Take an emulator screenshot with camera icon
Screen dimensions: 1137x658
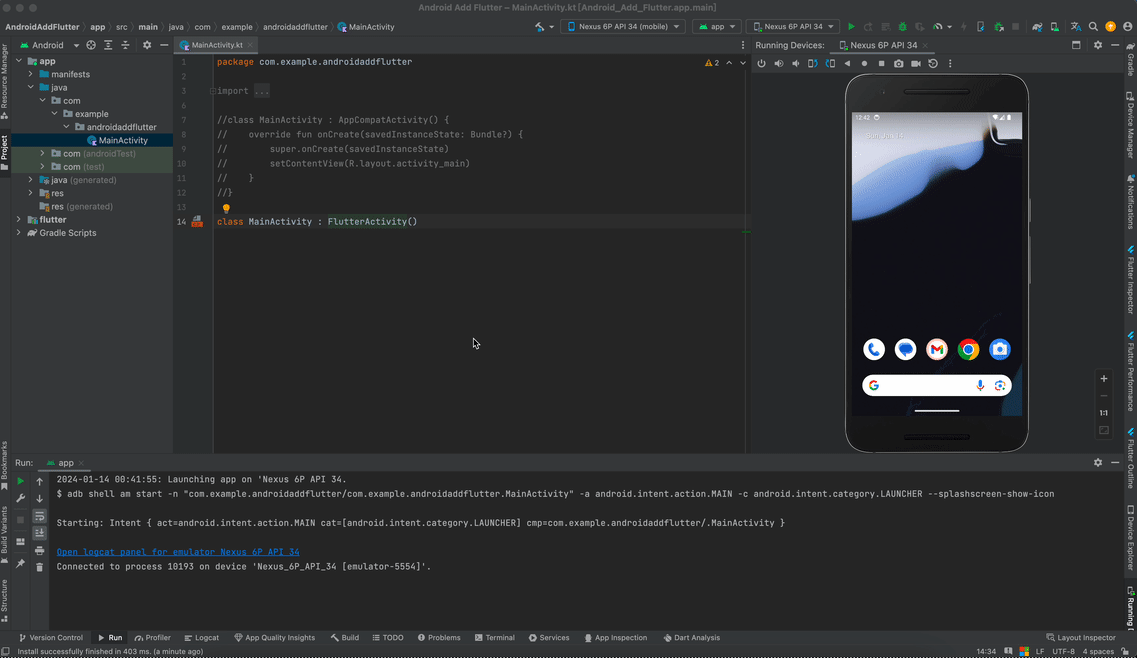[x=898, y=64]
